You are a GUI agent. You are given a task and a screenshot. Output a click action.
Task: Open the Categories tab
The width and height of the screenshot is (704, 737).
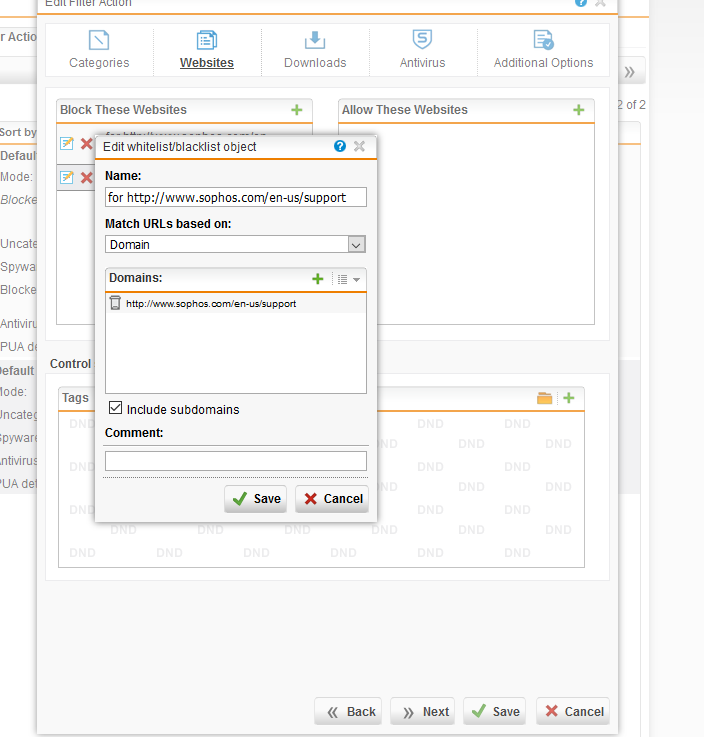pyautogui.click(x=99, y=50)
